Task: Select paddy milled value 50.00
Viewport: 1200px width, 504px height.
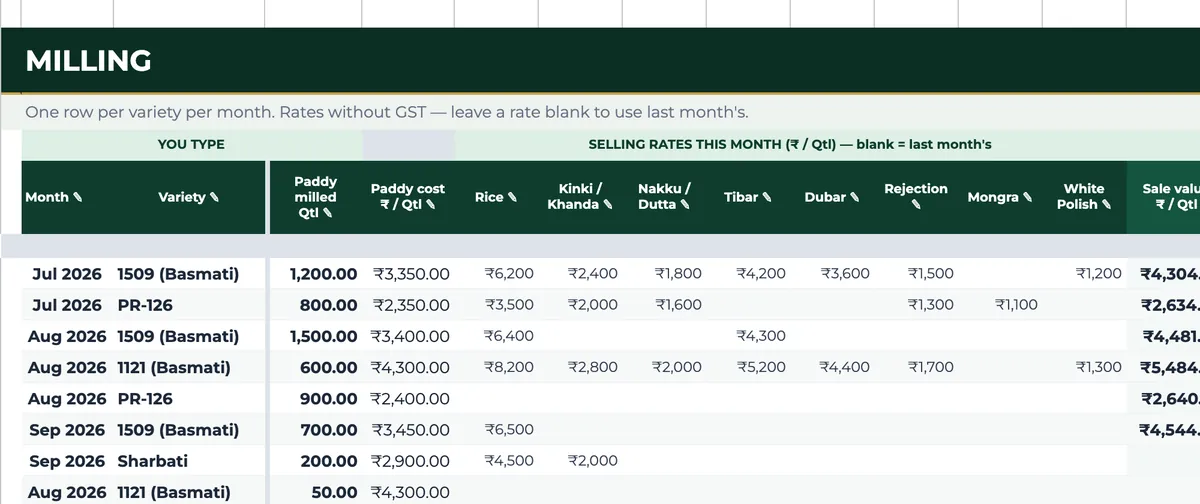Action: 334,492
